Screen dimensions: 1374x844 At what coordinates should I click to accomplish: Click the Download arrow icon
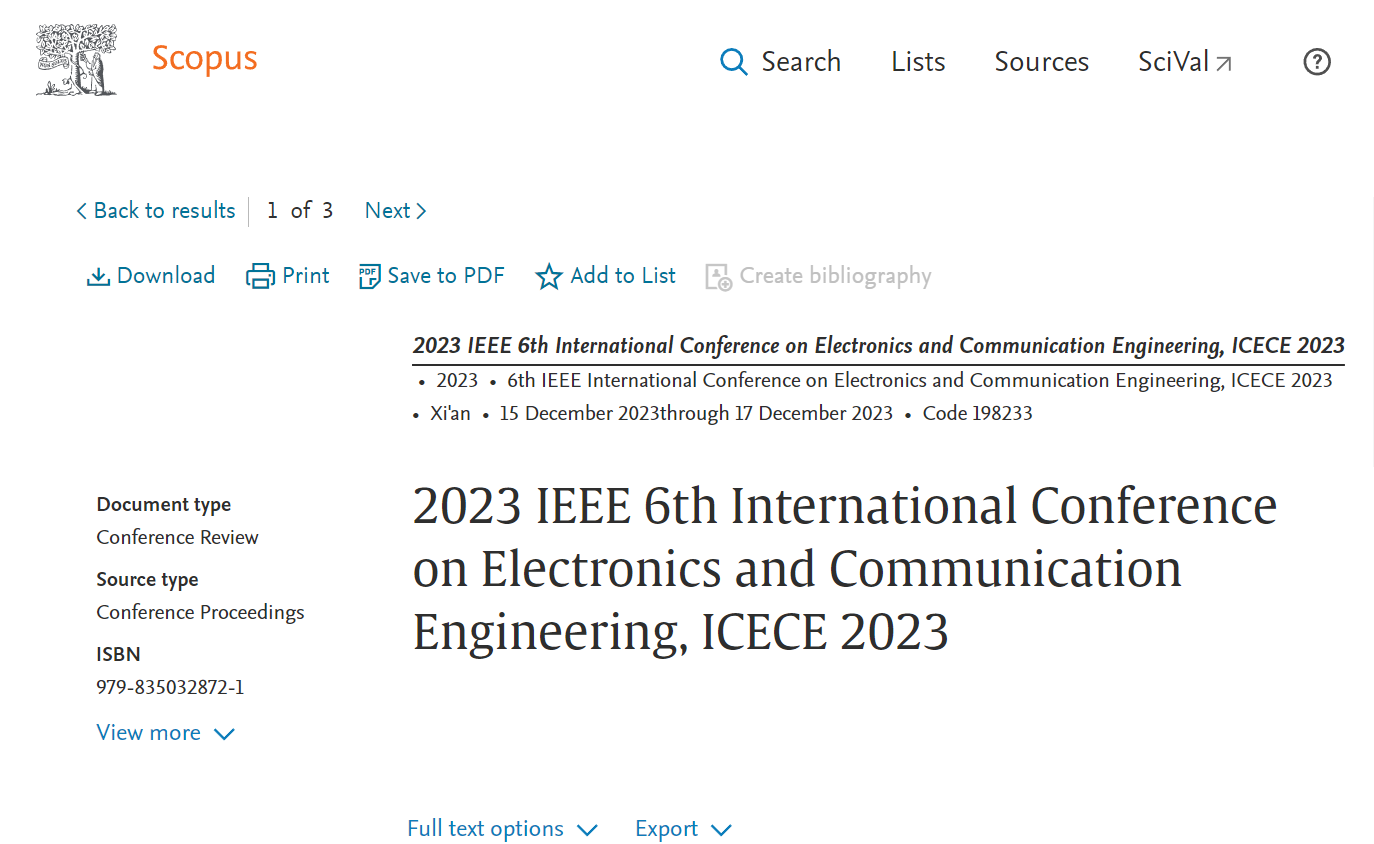tap(98, 277)
